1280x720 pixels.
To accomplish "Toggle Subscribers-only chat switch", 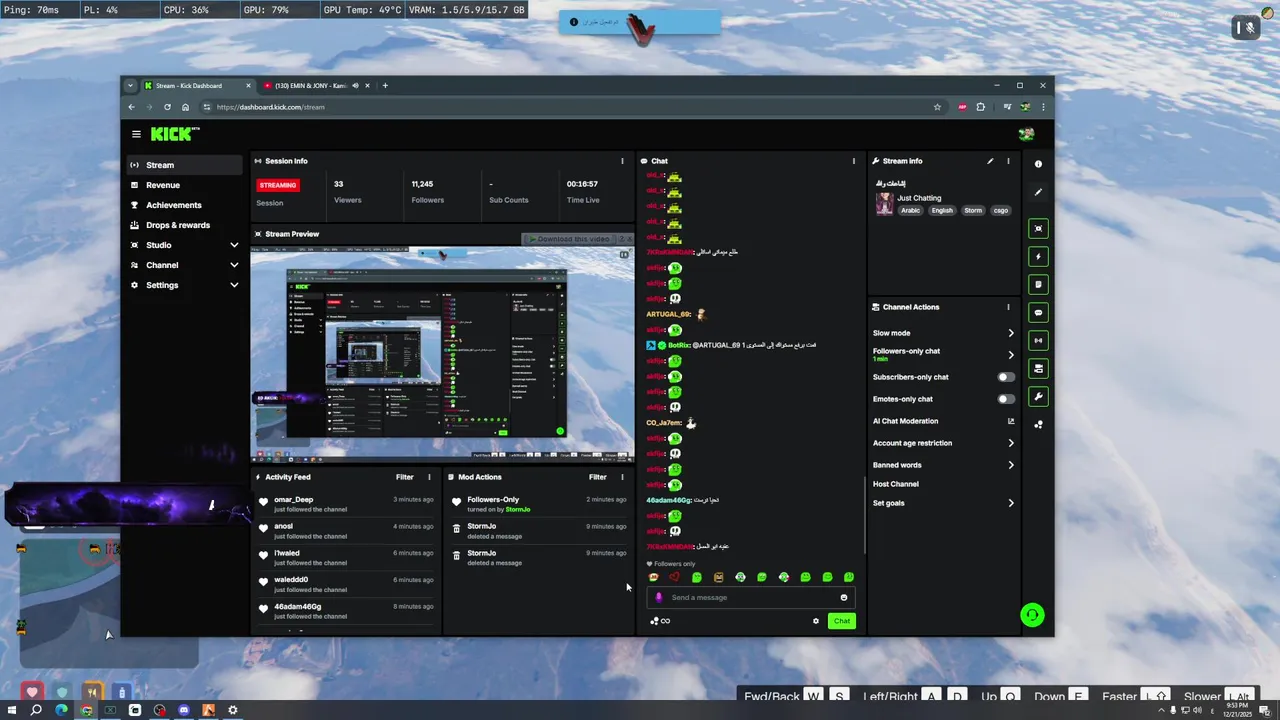I will [1006, 377].
